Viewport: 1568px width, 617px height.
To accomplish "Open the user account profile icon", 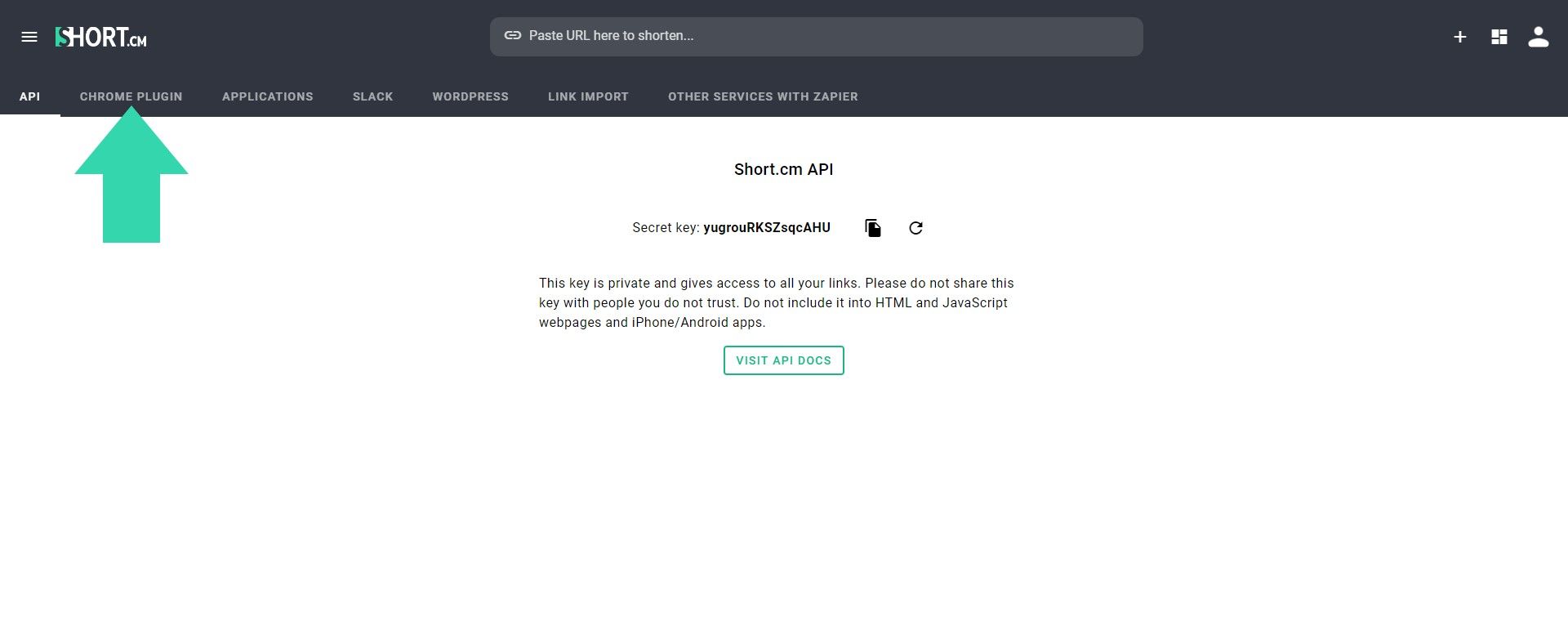I will pos(1539,37).
